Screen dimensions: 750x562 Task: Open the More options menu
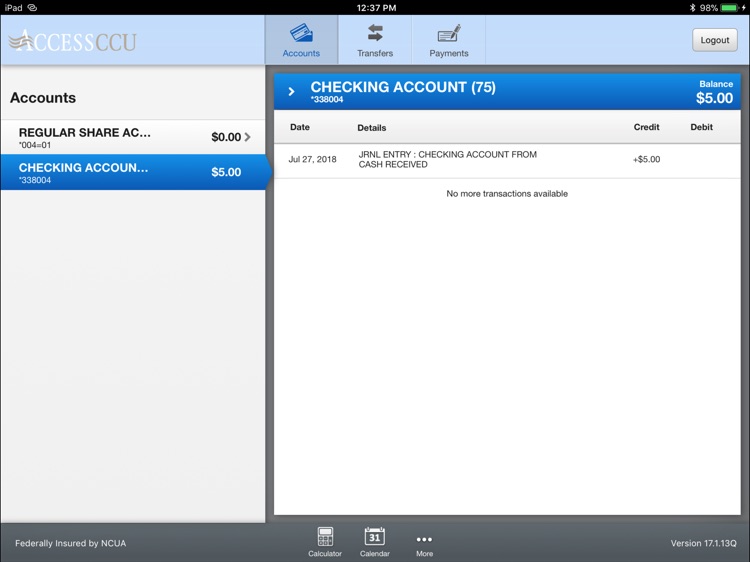pyautogui.click(x=424, y=545)
